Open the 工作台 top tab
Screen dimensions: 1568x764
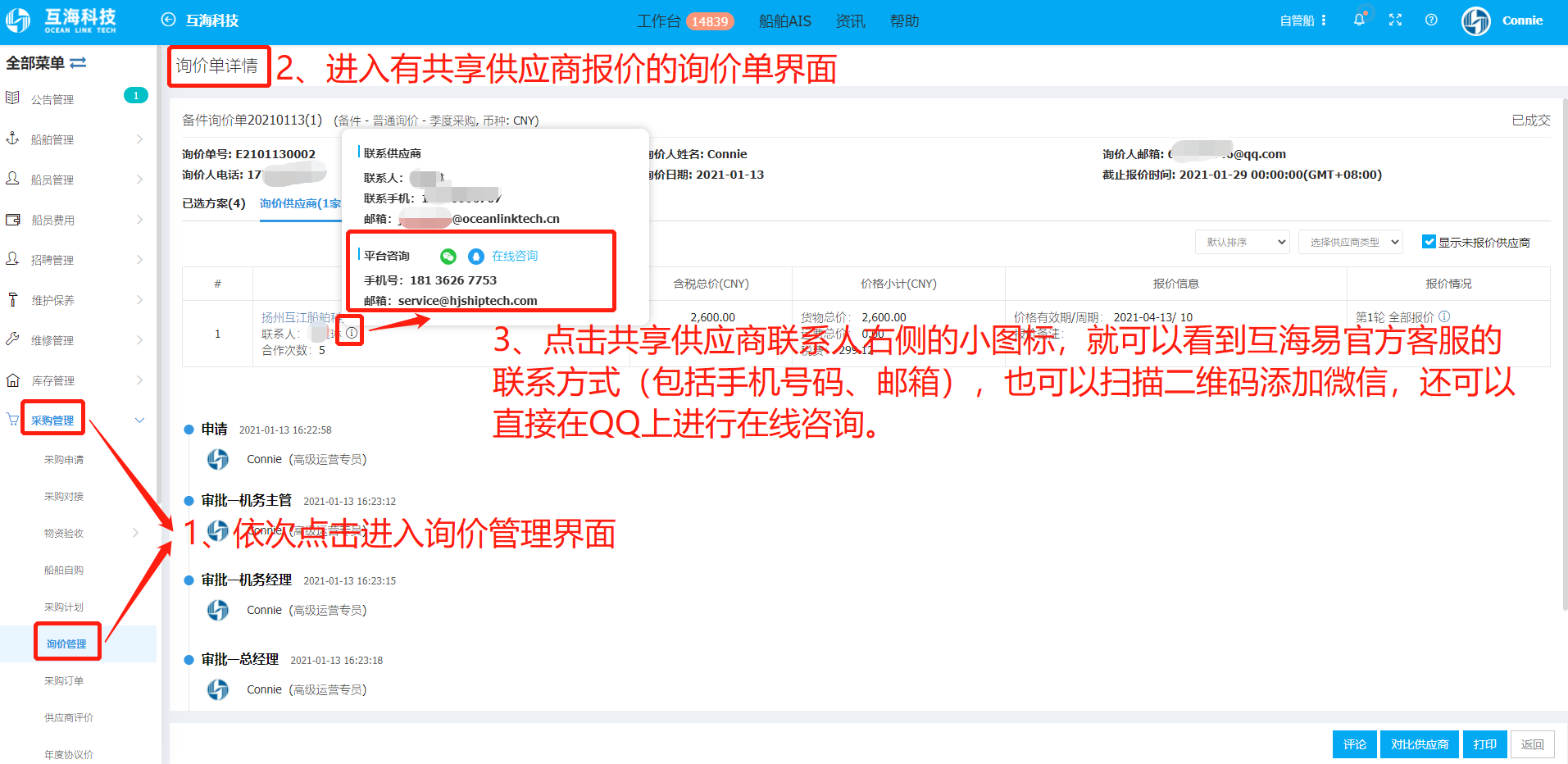click(x=659, y=21)
